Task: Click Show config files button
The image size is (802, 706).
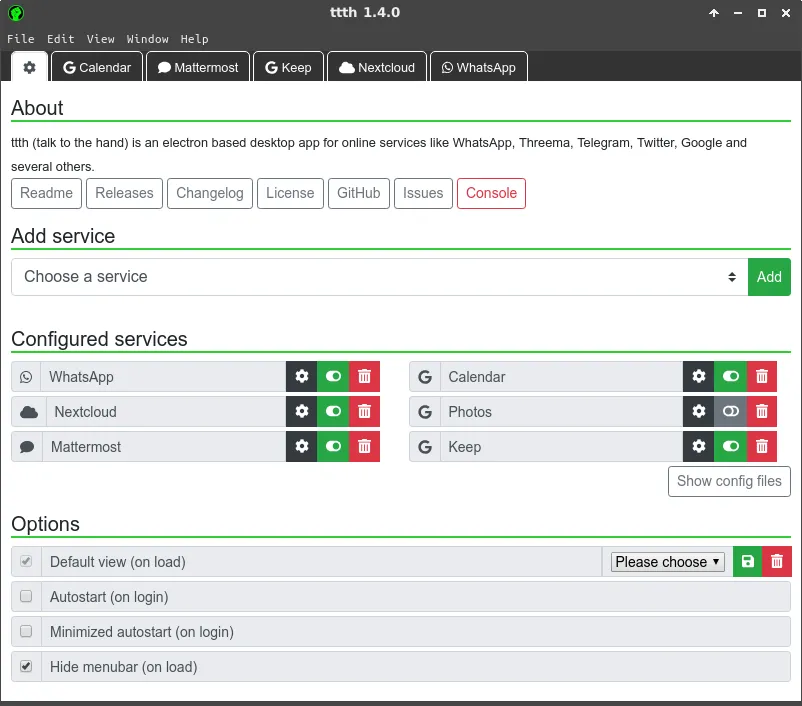Action: [729, 481]
